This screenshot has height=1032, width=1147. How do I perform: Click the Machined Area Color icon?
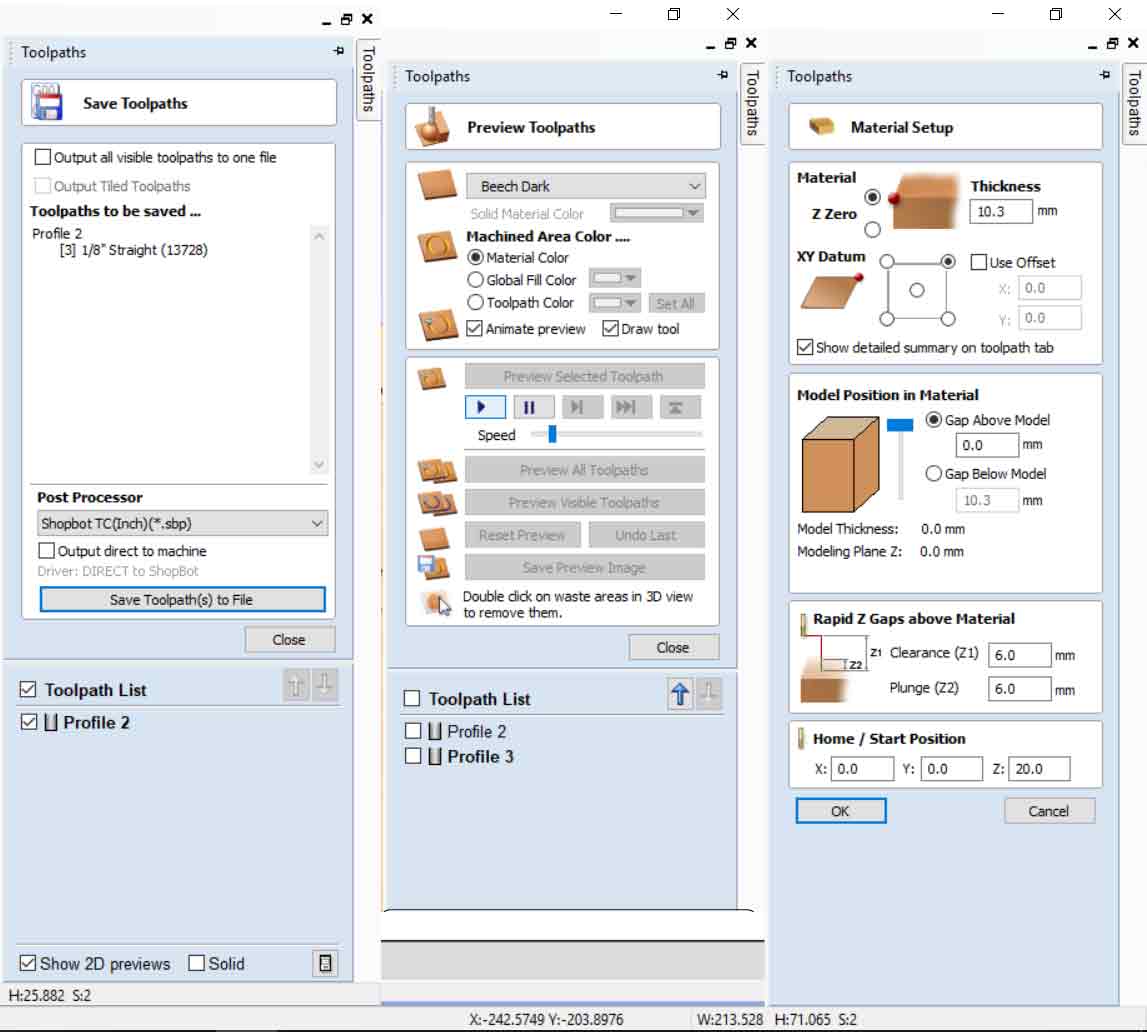click(437, 246)
